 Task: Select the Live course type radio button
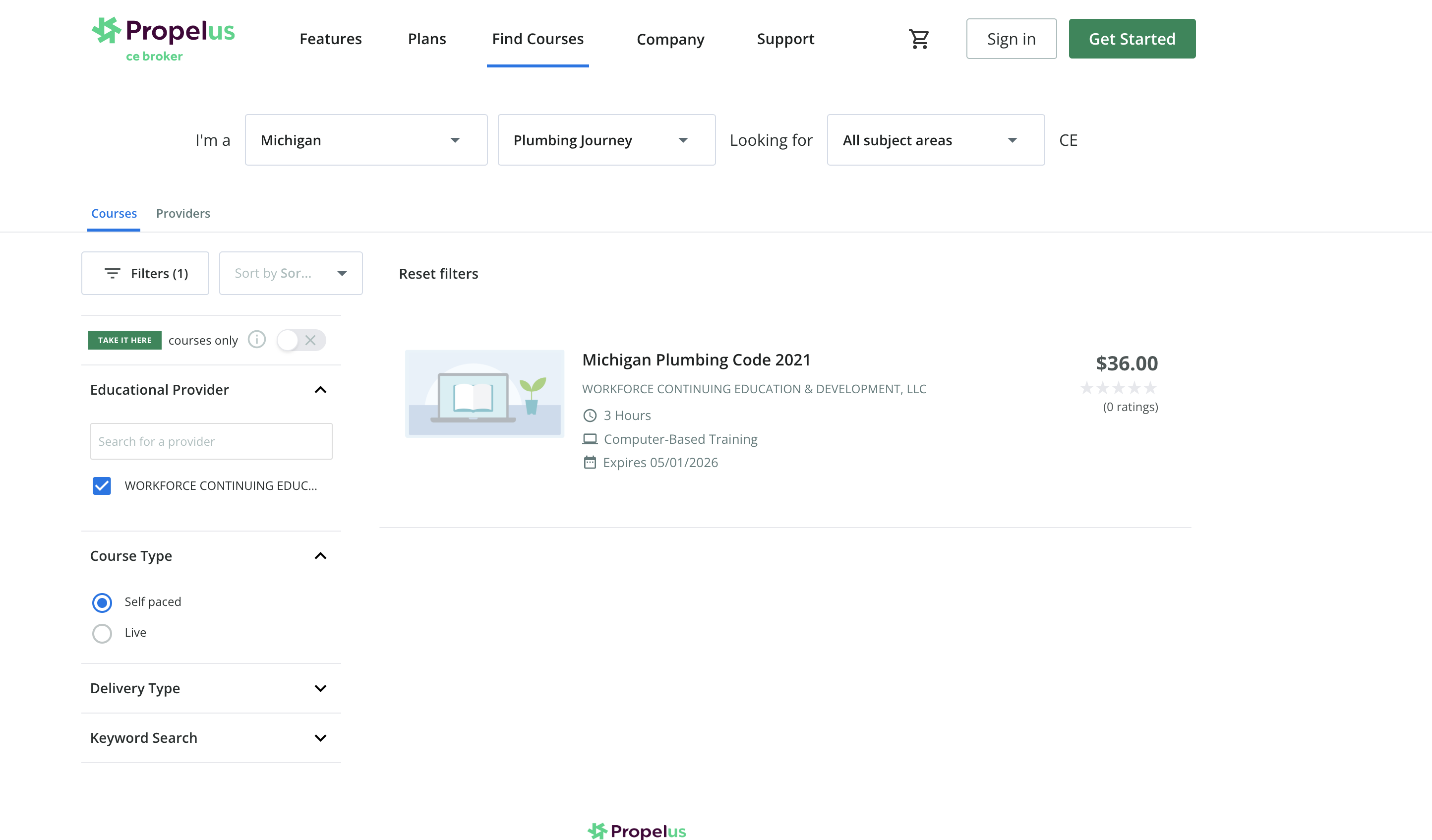[x=102, y=633]
